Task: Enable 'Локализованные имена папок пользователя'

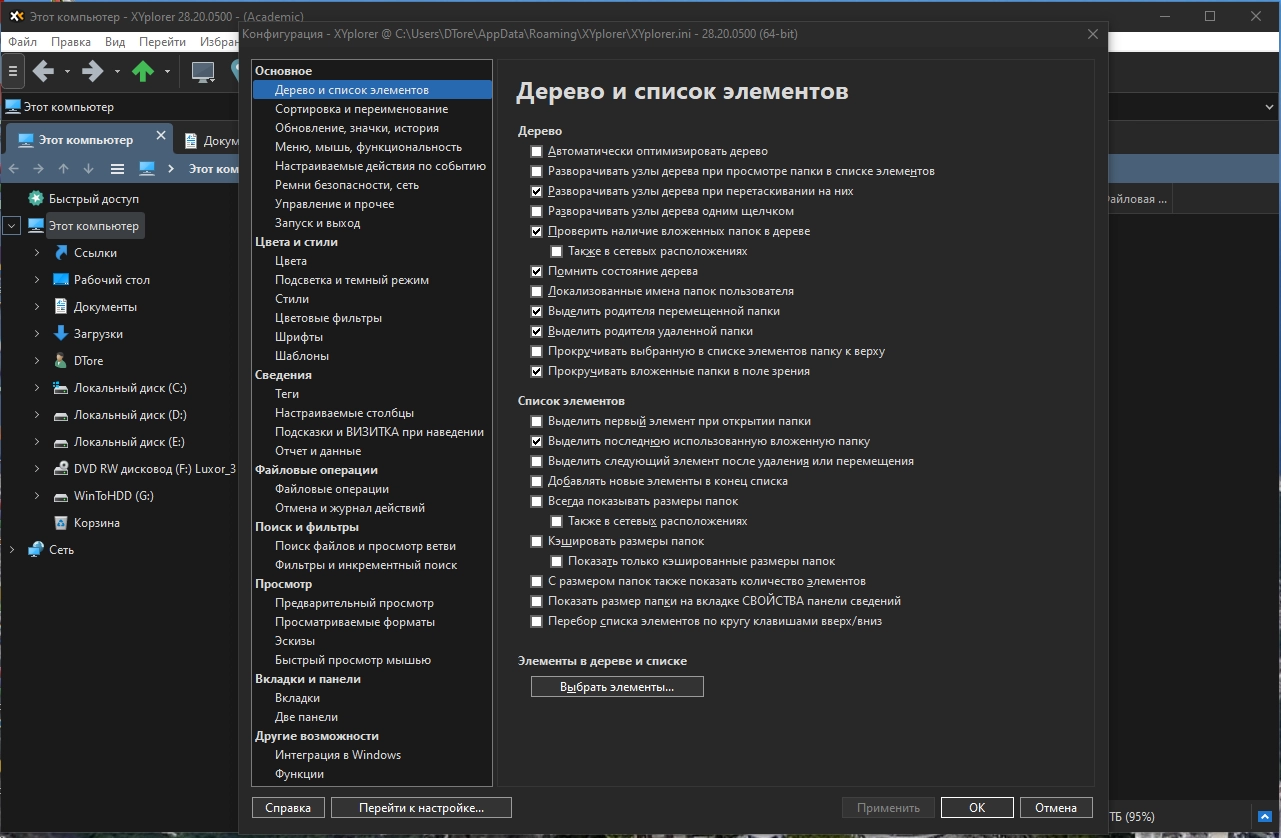Action: (x=537, y=291)
